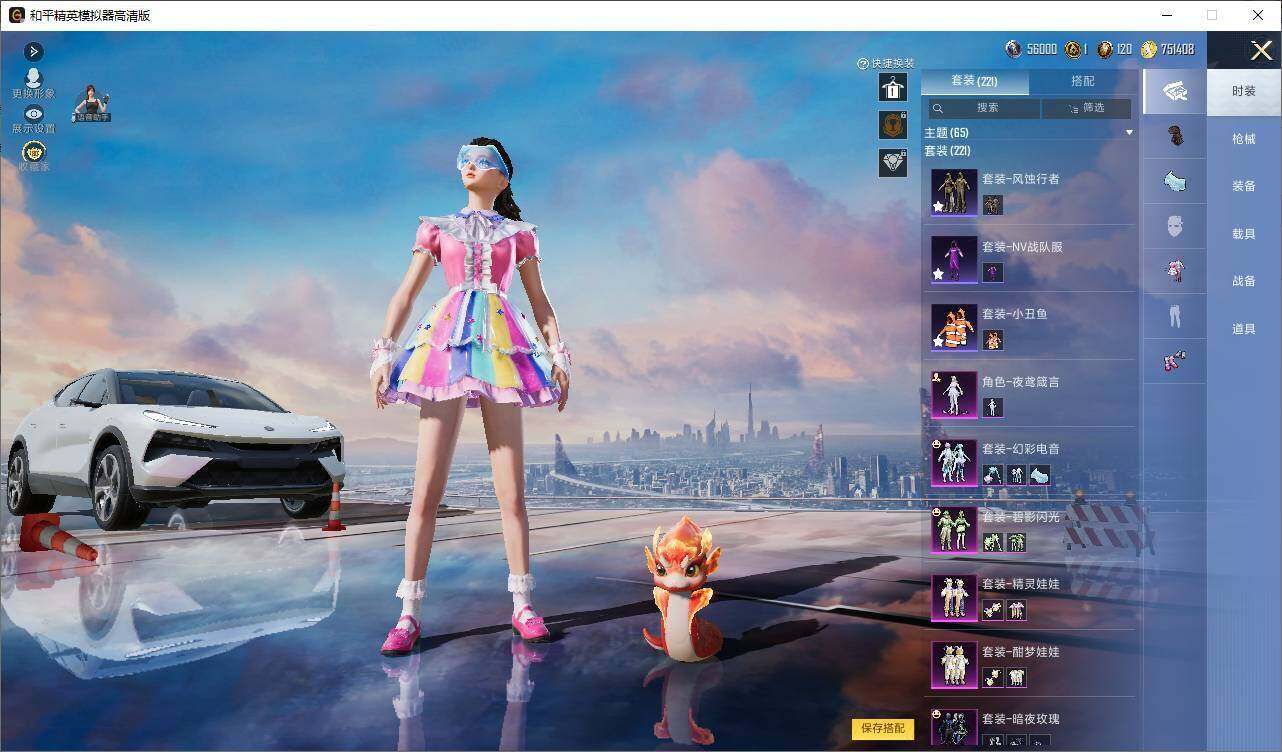Screen dimensions: 1282x752
Task: Click the small piece icon under 套装-小丑鱼
Action: tap(992, 340)
